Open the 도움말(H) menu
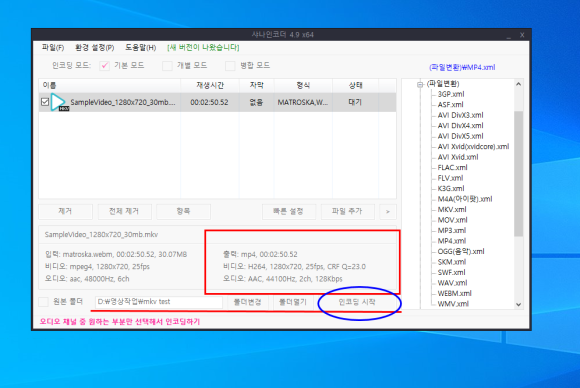This screenshot has width=580, height=388. pos(140,48)
